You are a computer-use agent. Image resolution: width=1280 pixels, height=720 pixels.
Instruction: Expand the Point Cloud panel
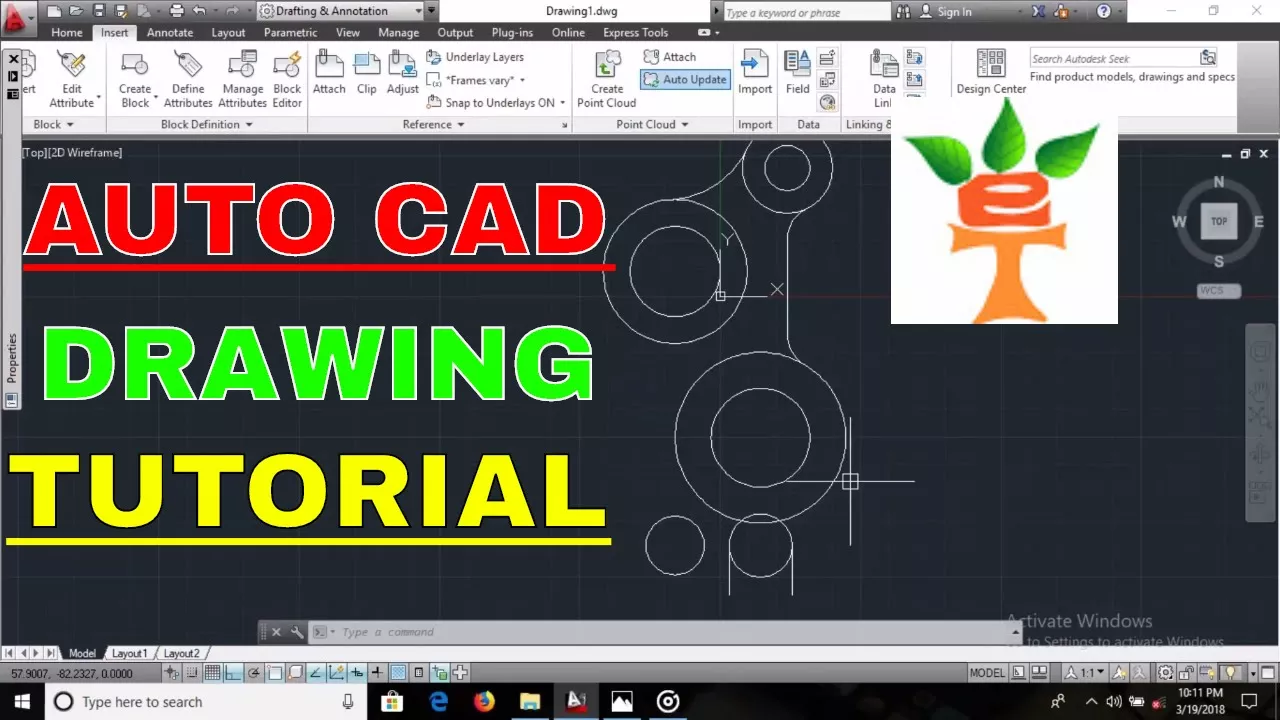pos(653,124)
